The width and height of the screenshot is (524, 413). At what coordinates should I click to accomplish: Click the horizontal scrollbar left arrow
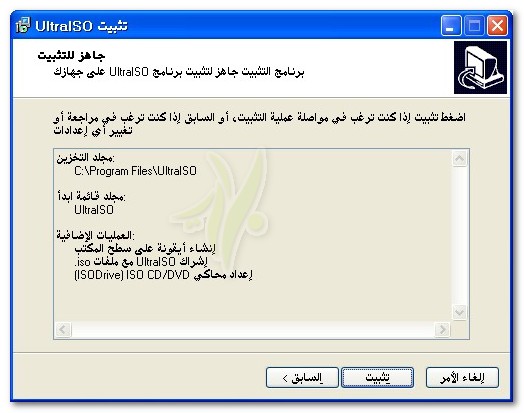coord(63,330)
